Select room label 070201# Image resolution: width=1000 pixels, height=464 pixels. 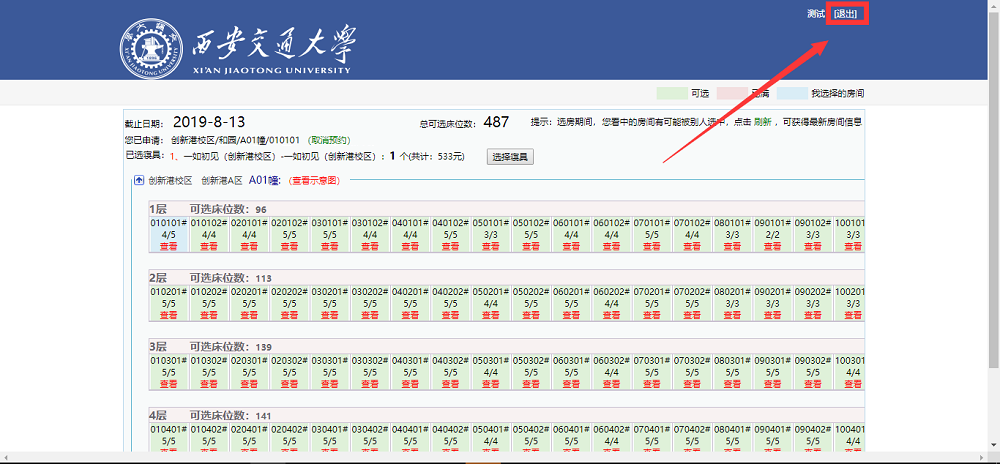[651, 293]
